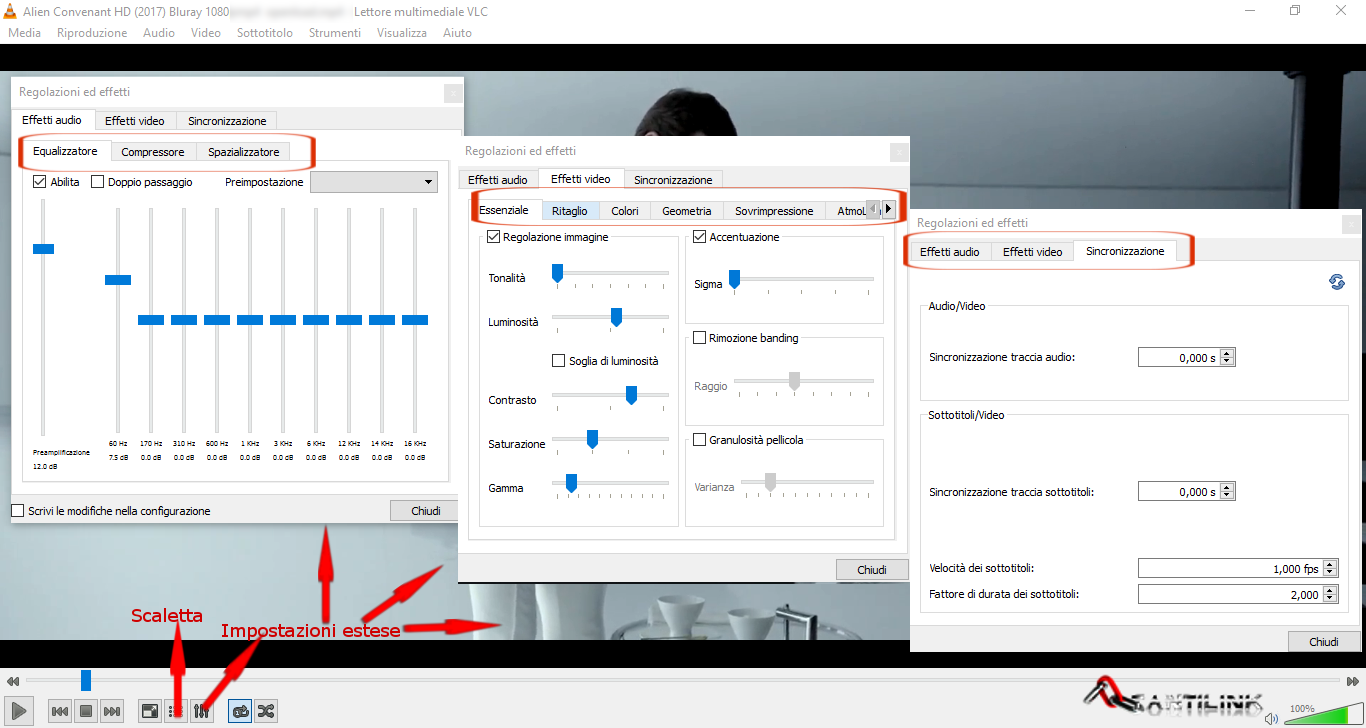Click the Contrasto slider handle
The height and width of the screenshot is (728, 1366).
click(x=631, y=395)
